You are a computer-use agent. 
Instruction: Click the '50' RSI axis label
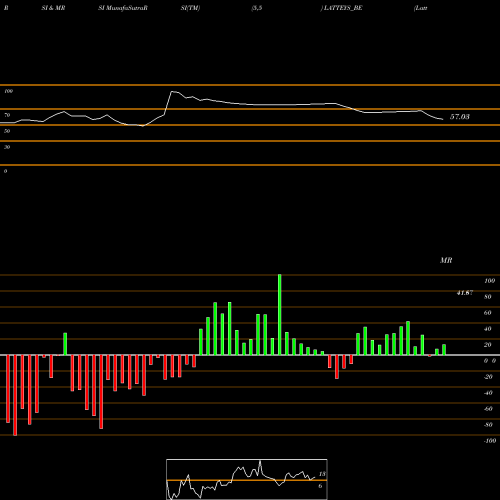7,131
